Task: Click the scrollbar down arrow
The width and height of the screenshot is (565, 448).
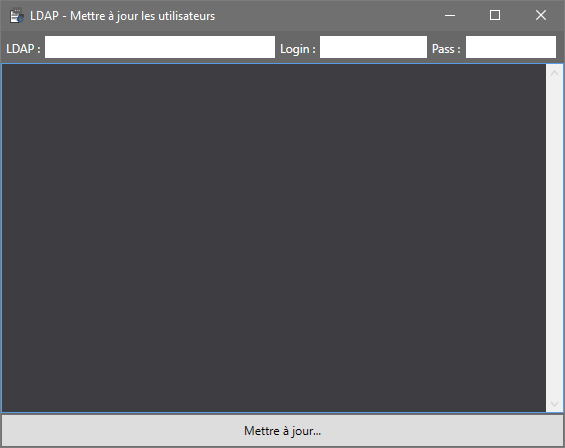Action: coord(555,404)
